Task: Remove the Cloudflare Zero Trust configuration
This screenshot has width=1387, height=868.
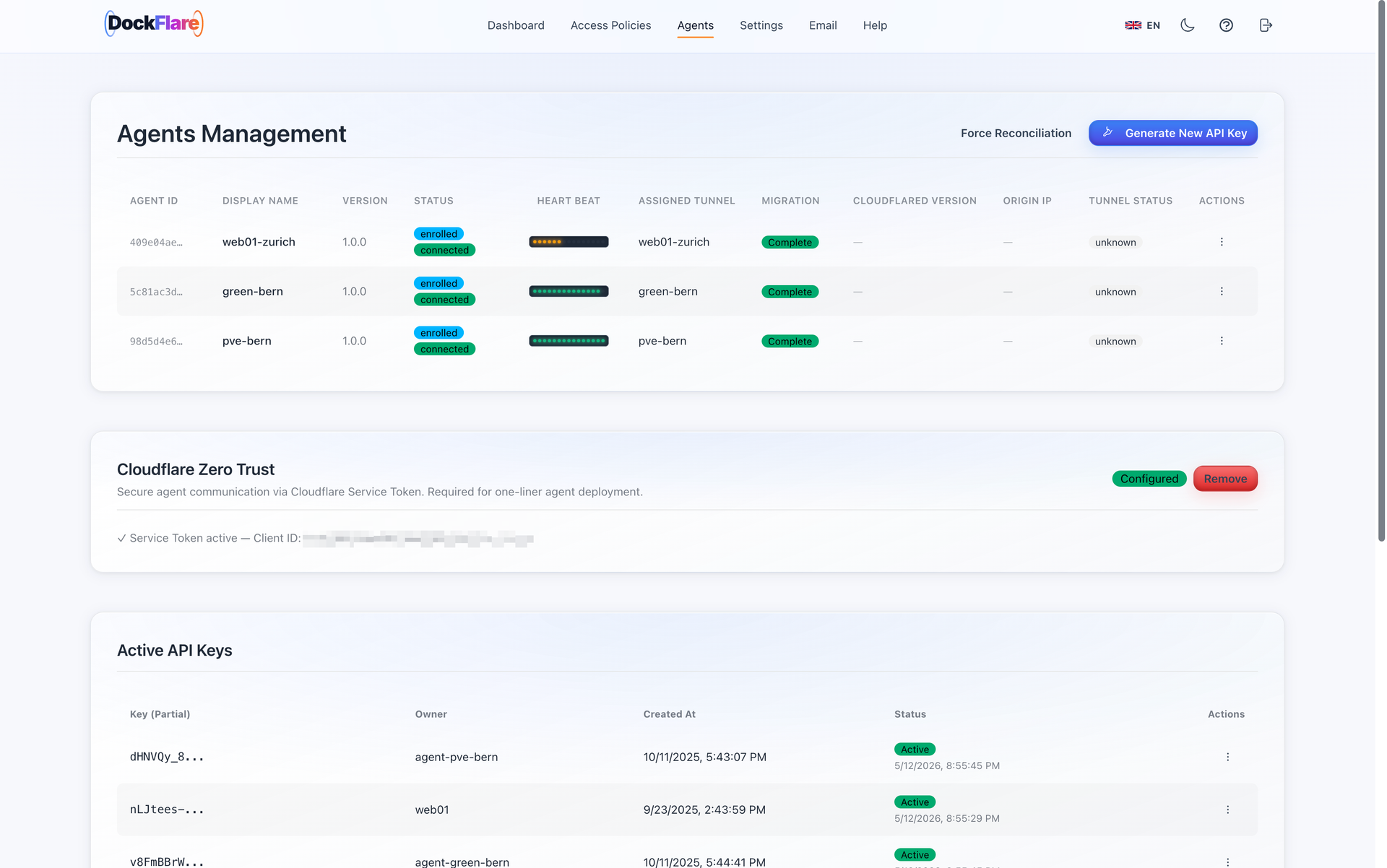Action: 1225,479
